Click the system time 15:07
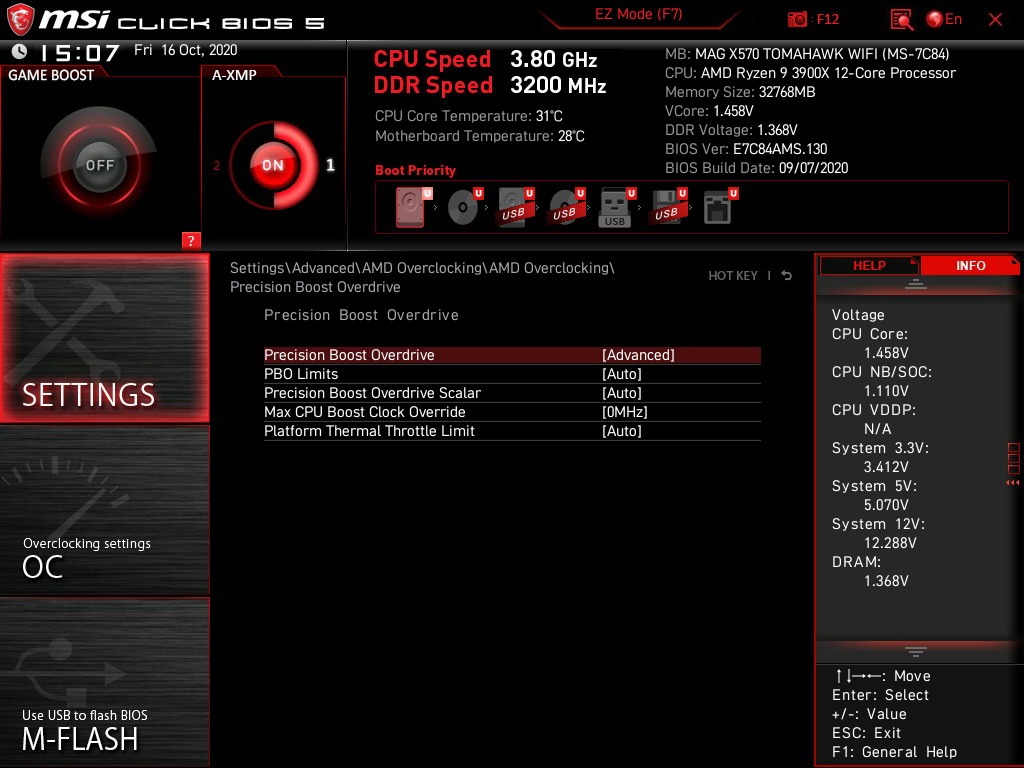1024x768 pixels. tap(80, 52)
